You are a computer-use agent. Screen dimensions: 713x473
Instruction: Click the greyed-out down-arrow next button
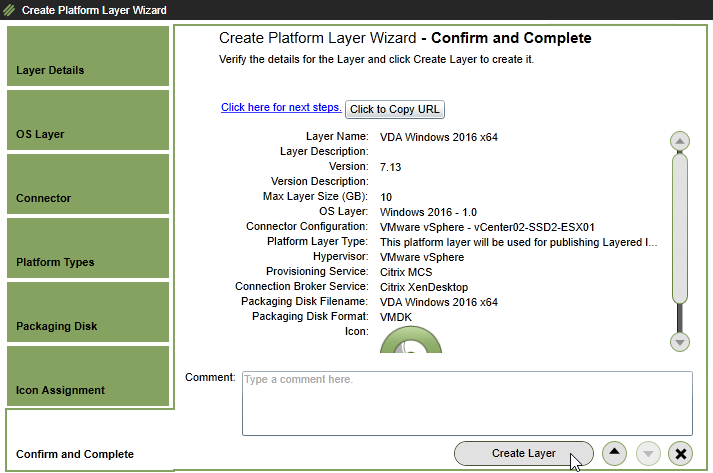point(648,453)
